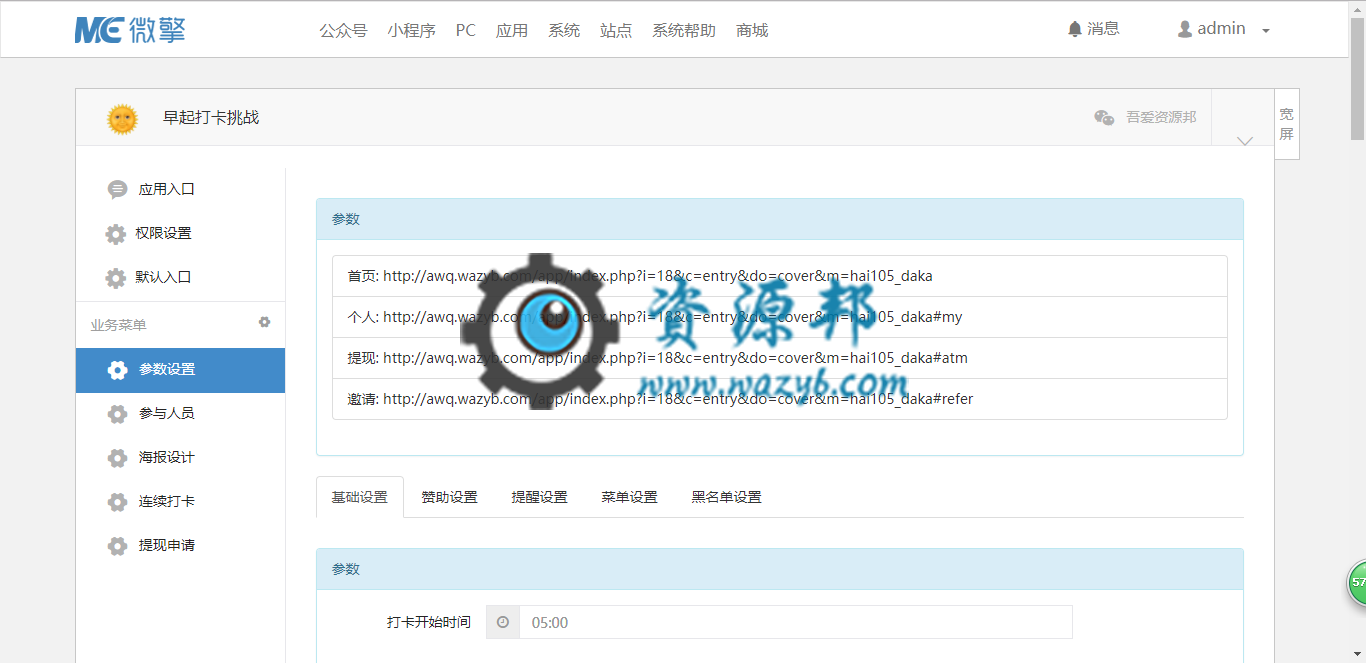Viewport: 1366px width, 663px height.
Task: Click the gear icon beside 权限设置
Action: [x=116, y=234]
